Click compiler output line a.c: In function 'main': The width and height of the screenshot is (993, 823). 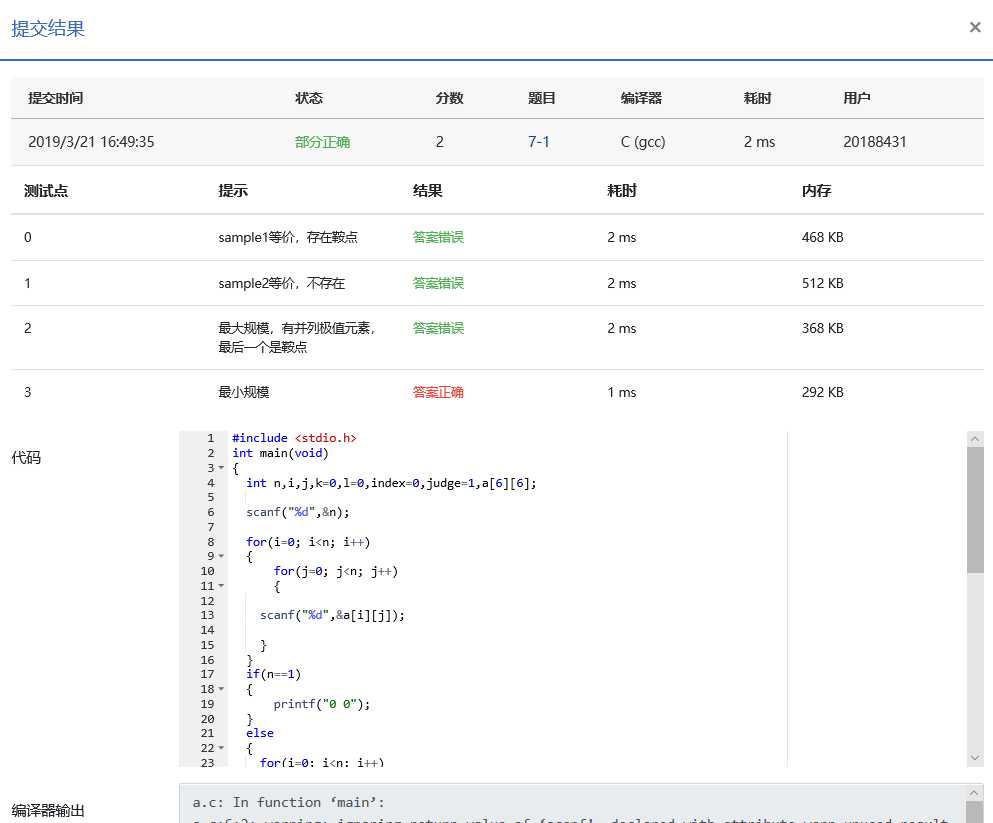(288, 803)
